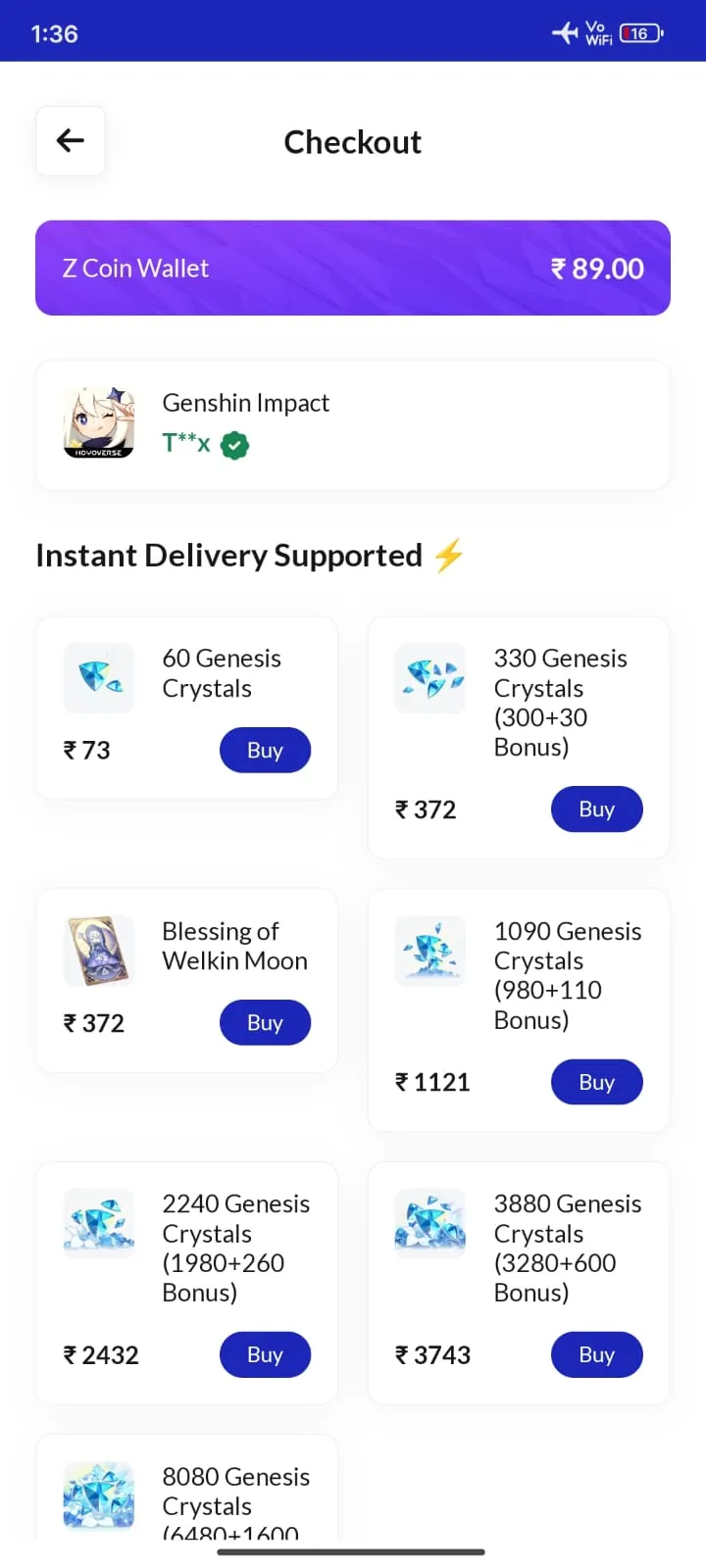Buy the Blessing of Welkin Moon
The width and height of the screenshot is (706, 1568).
coord(265,1023)
